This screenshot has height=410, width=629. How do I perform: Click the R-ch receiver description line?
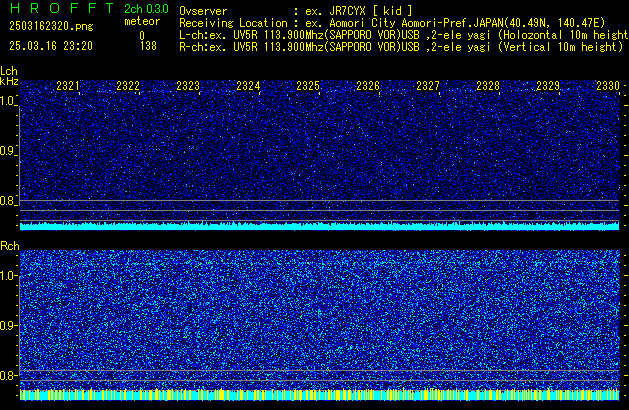(401, 47)
